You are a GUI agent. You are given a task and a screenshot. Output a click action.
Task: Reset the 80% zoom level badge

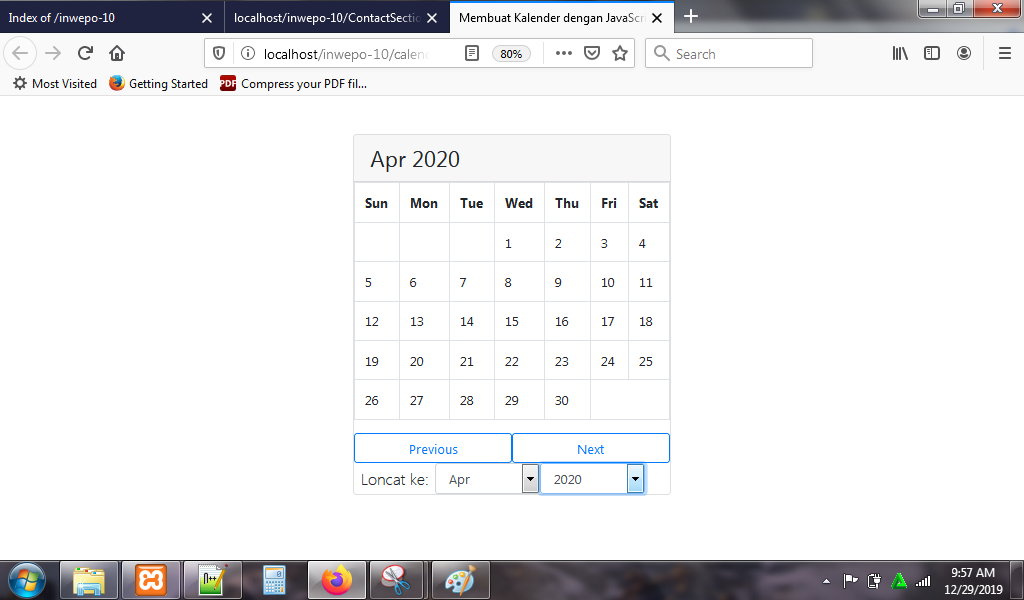(x=511, y=54)
